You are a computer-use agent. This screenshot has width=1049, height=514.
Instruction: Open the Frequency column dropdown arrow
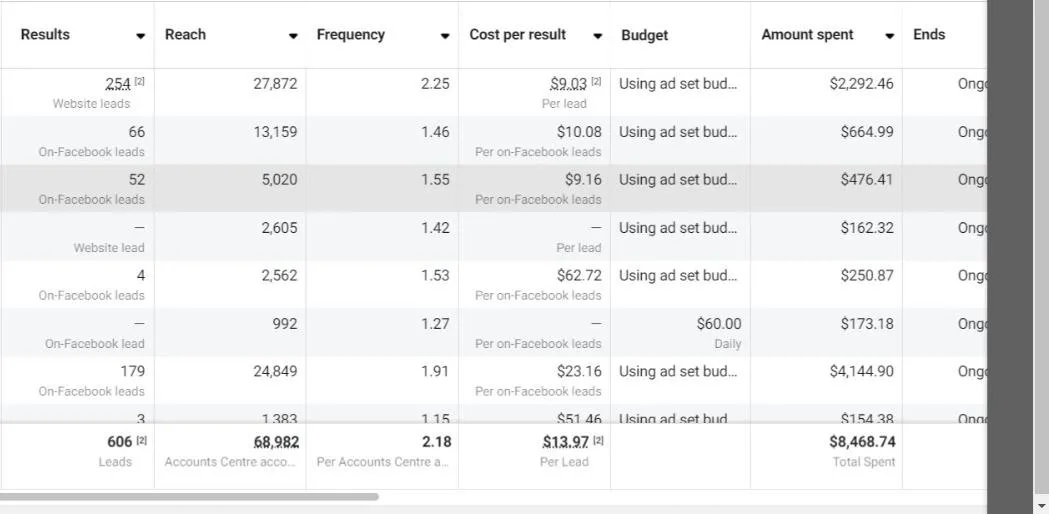(445, 36)
